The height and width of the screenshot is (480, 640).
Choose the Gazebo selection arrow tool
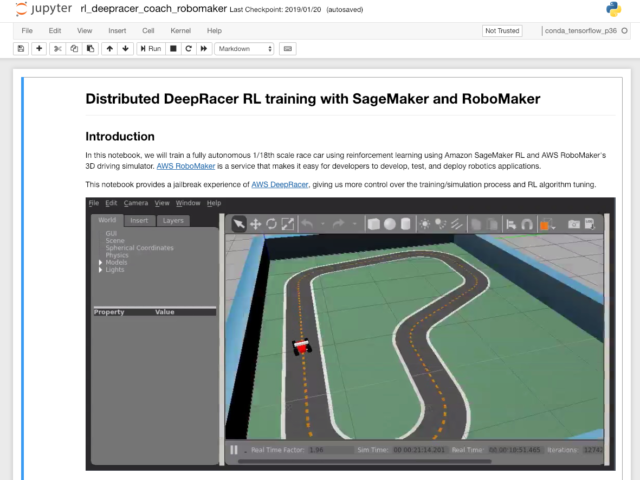point(239,224)
